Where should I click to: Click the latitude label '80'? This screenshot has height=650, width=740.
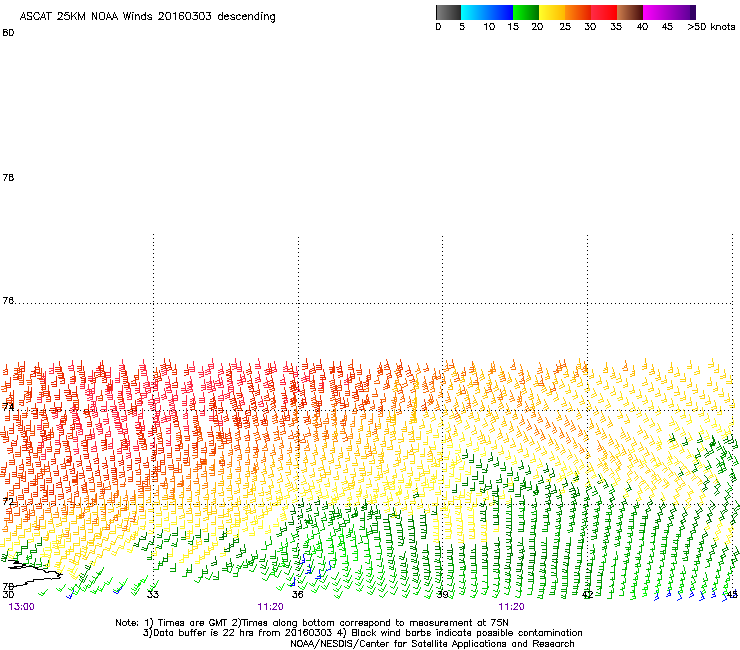8,33
